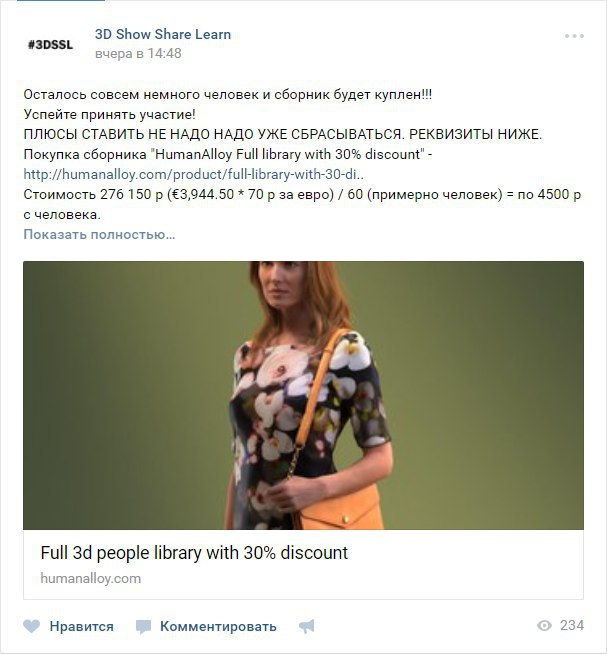607x654 pixels.
Task: Click the eye views icon
Action: coord(544,626)
